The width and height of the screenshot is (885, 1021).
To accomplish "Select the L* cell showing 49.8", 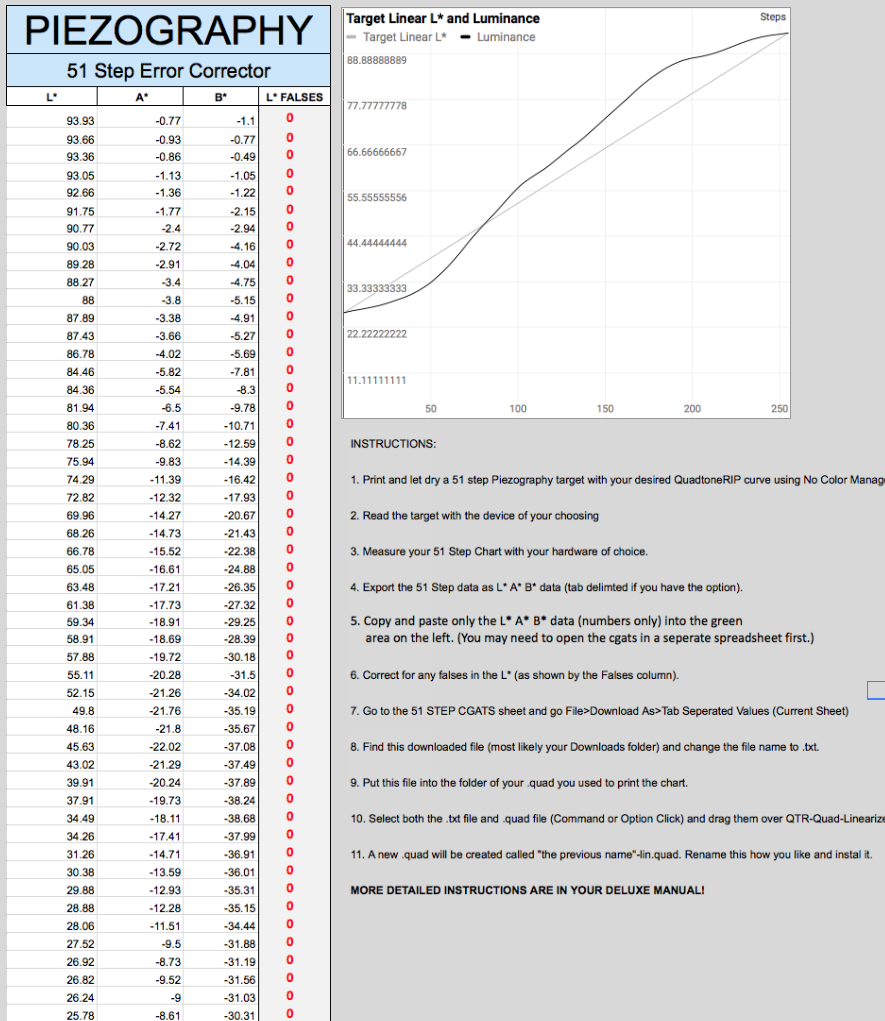I will [52, 711].
